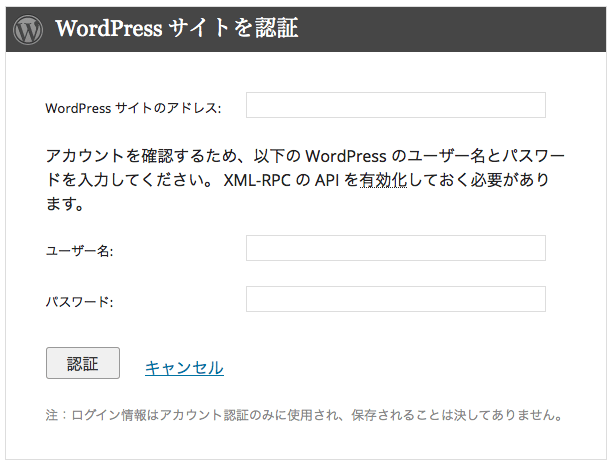Click into the ユーザー名 text field
Viewport: 616px width, 466px height.
coord(396,248)
